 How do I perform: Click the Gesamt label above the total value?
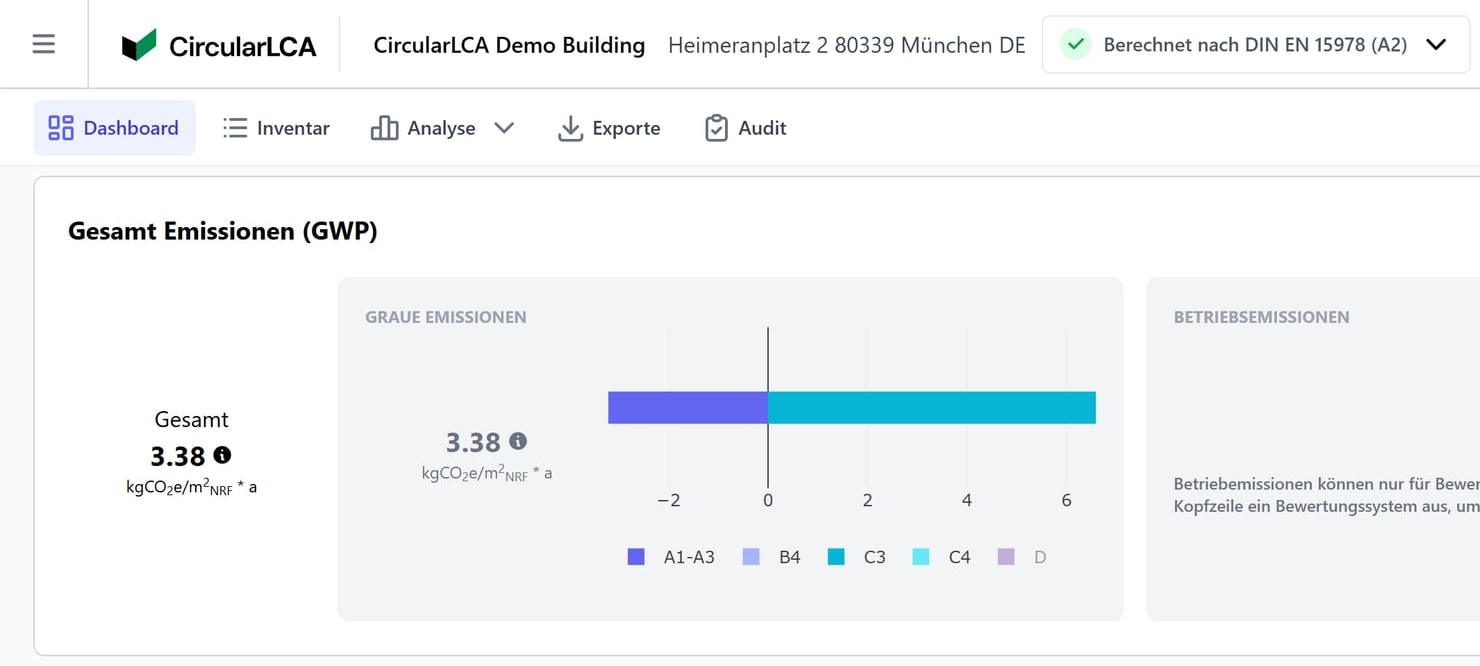click(x=192, y=420)
